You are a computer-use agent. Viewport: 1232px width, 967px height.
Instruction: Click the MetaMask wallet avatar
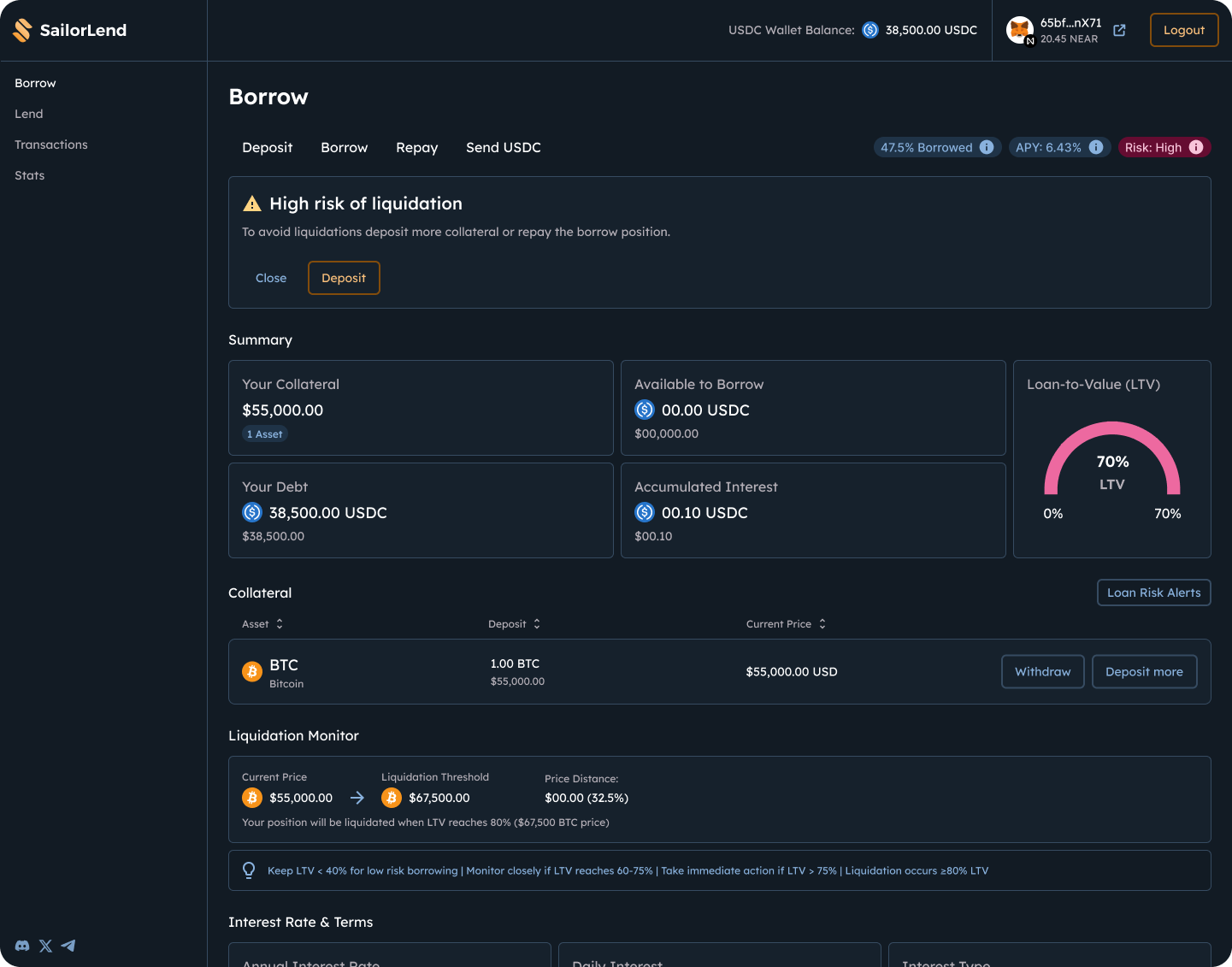click(x=1019, y=31)
